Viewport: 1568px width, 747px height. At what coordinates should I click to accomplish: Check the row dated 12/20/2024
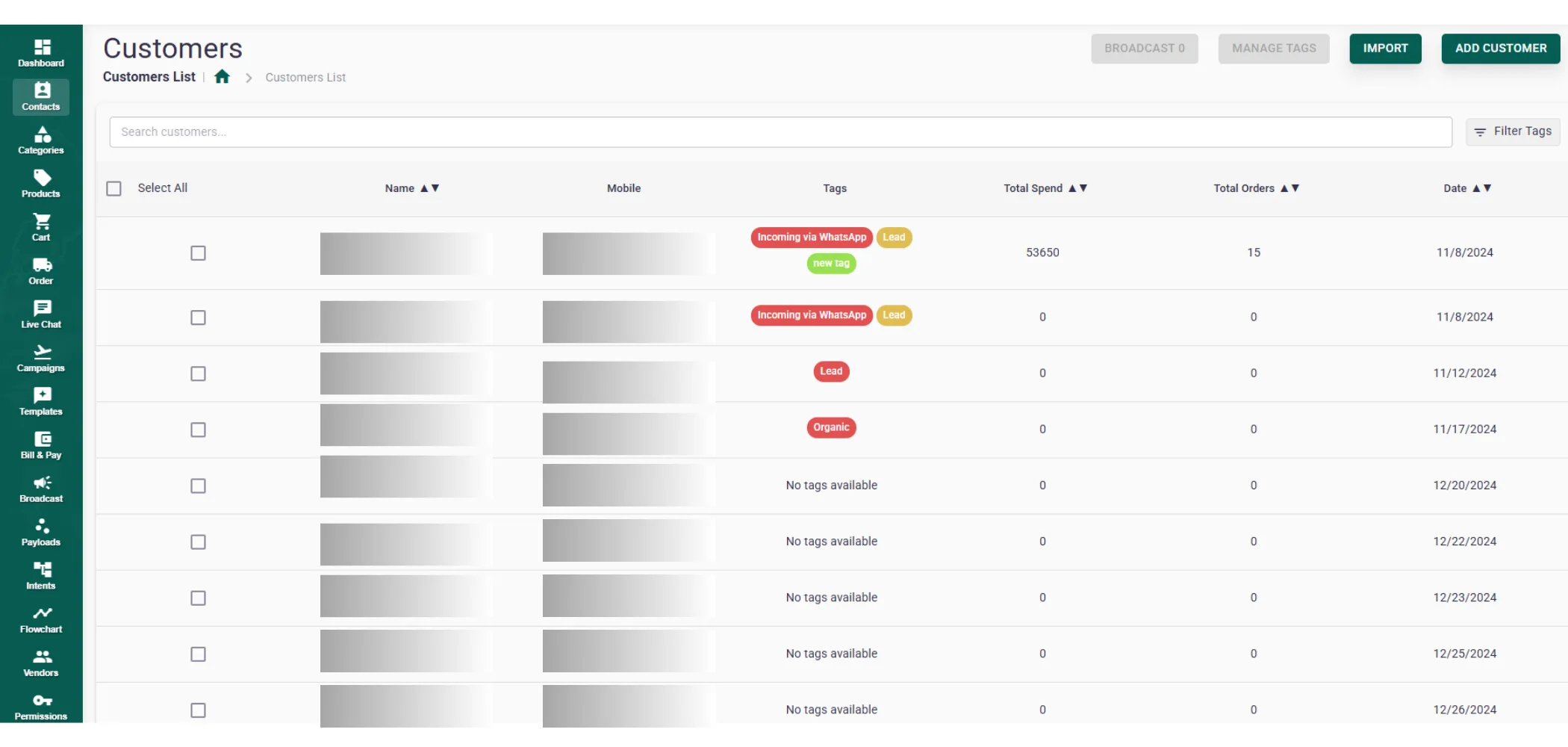[x=198, y=486]
